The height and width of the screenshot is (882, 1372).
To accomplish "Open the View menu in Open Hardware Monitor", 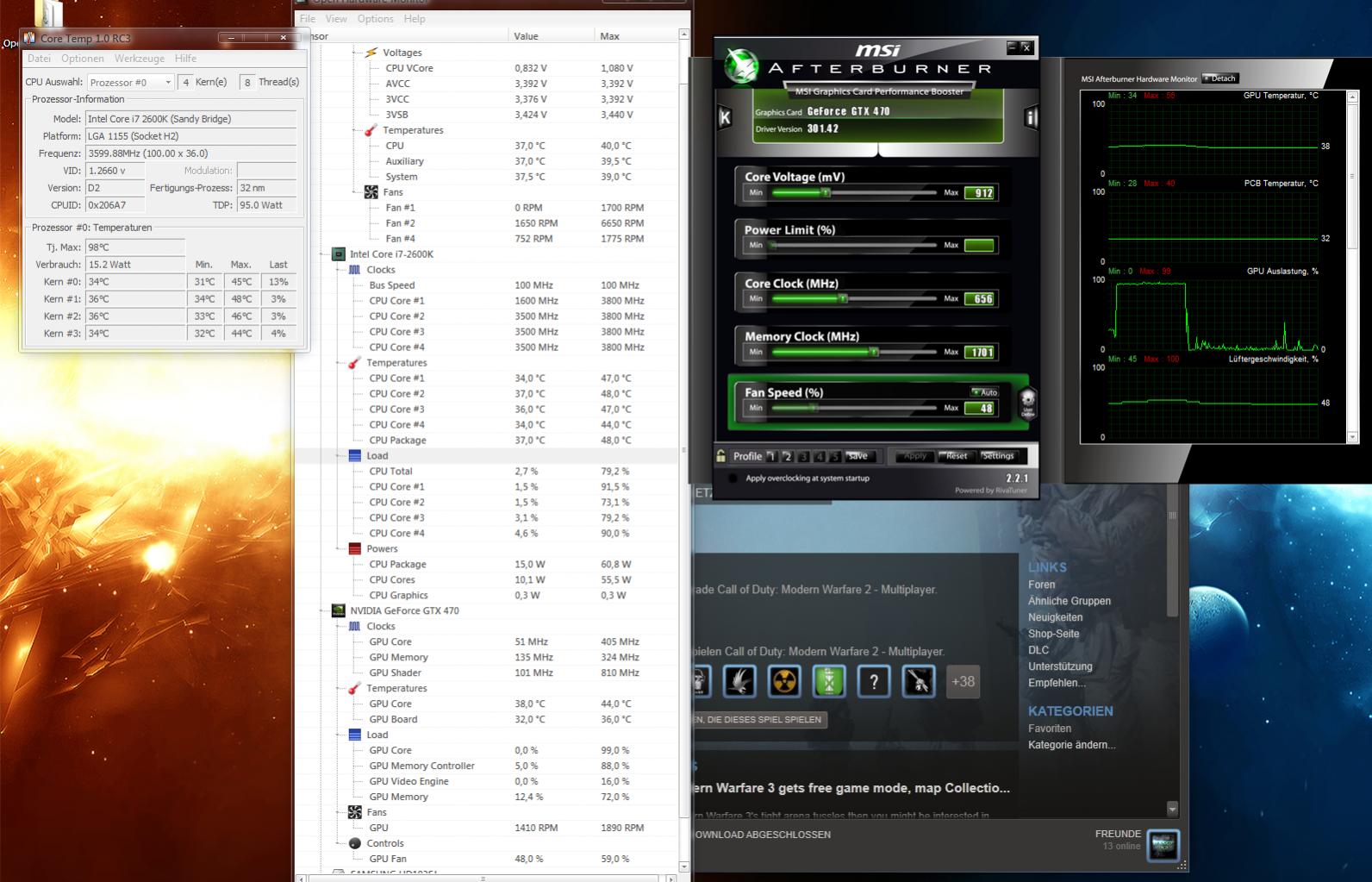I will (x=336, y=19).
